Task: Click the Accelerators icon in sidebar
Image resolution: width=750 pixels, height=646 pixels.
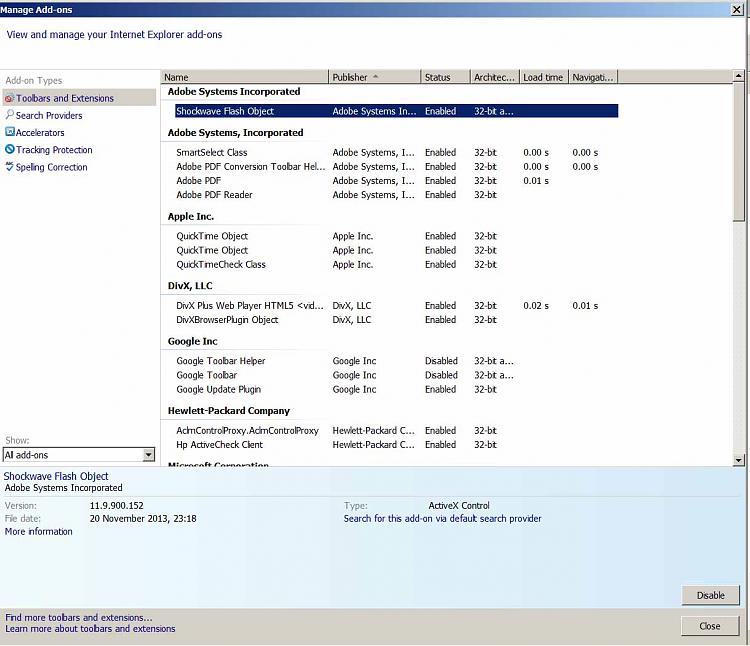Action: click(10, 131)
